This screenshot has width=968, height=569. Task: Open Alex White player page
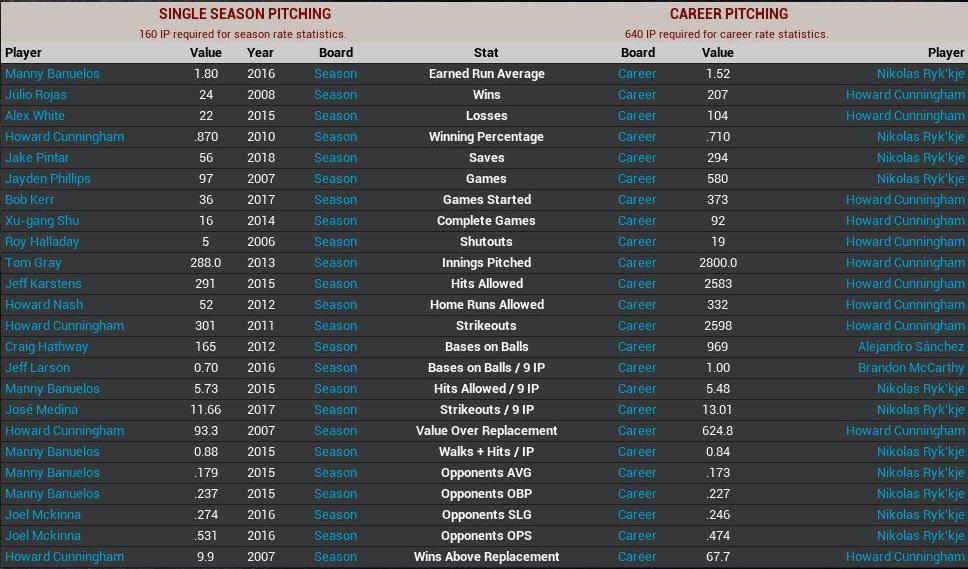point(35,116)
